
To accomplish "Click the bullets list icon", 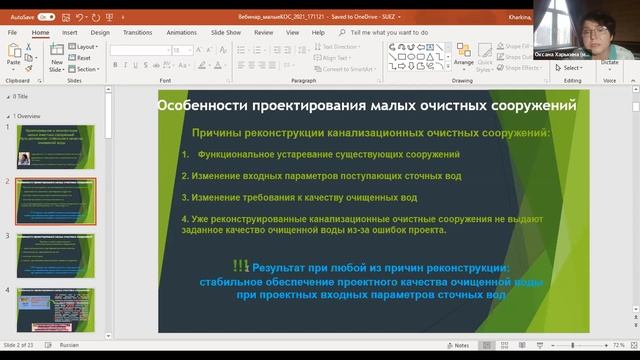I will tap(241, 50).
